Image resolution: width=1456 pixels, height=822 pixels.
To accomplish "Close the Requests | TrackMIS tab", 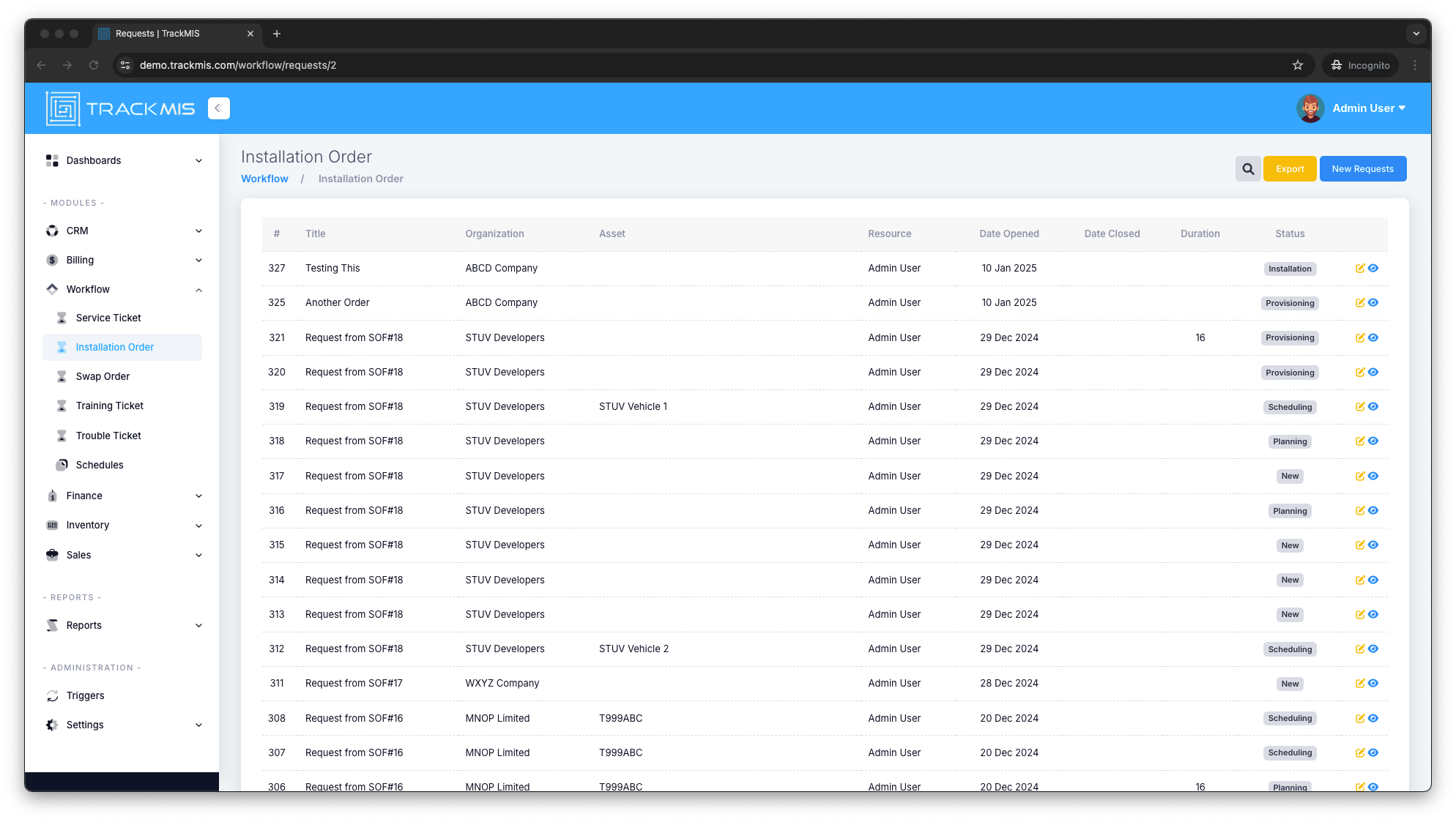I will (x=250, y=34).
